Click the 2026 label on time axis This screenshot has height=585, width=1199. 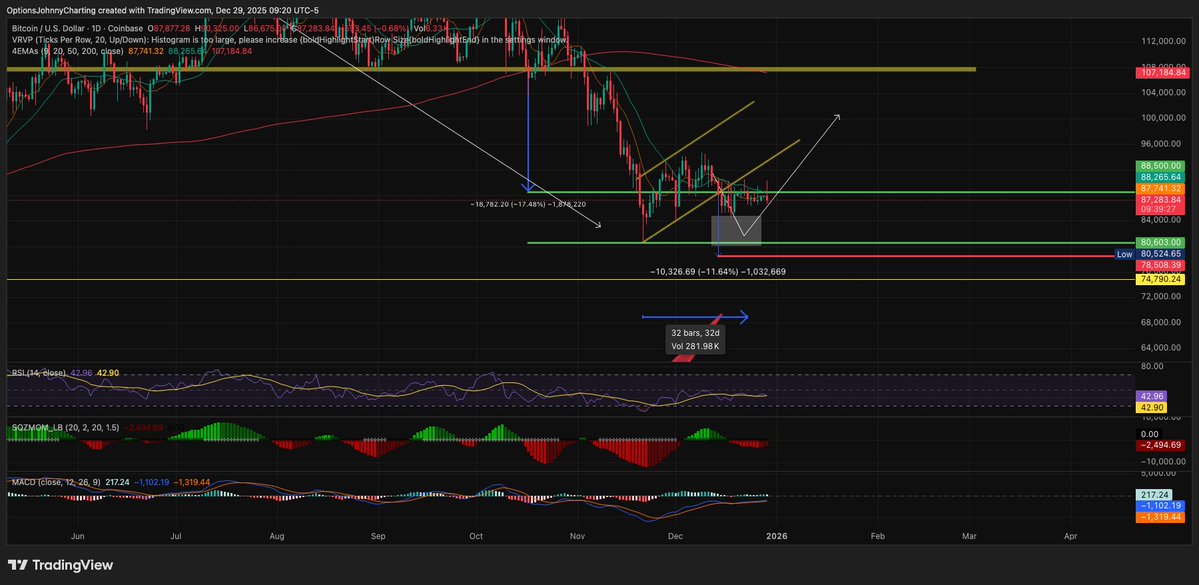point(777,537)
